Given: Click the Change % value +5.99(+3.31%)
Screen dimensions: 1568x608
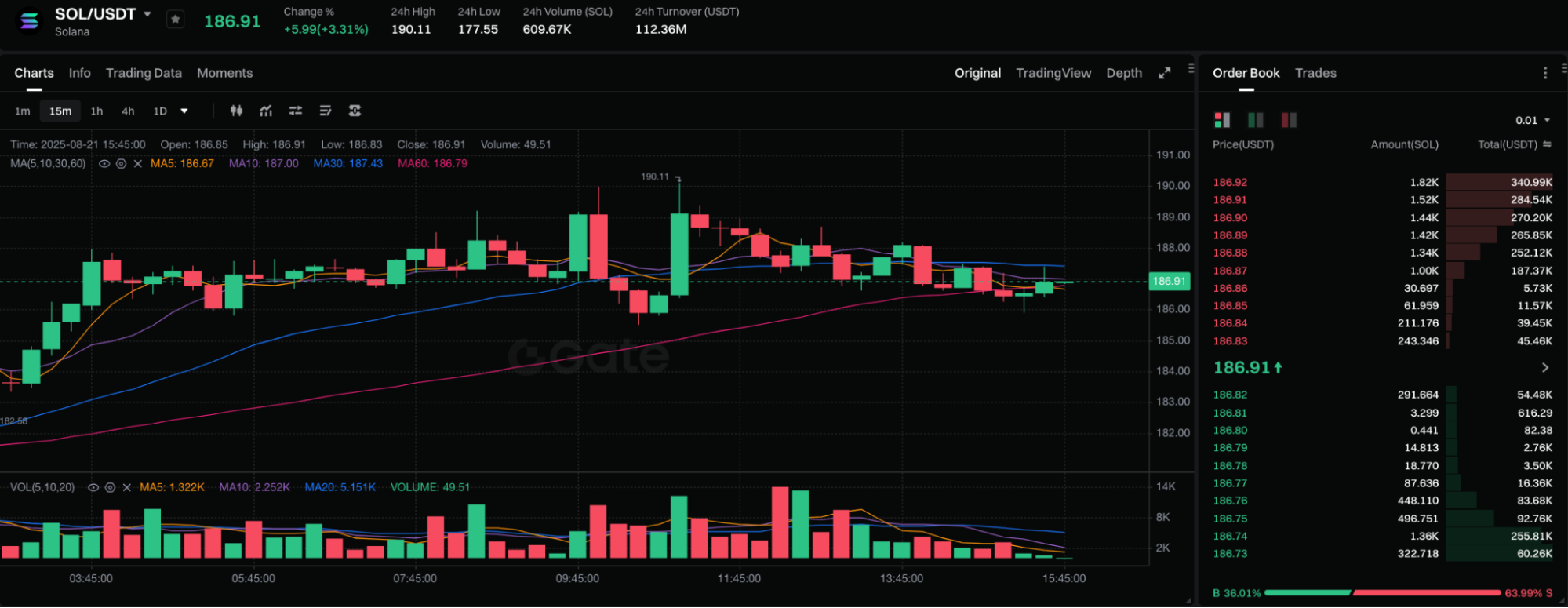Looking at the screenshot, I should pyautogui.click(x=326, y=29).
